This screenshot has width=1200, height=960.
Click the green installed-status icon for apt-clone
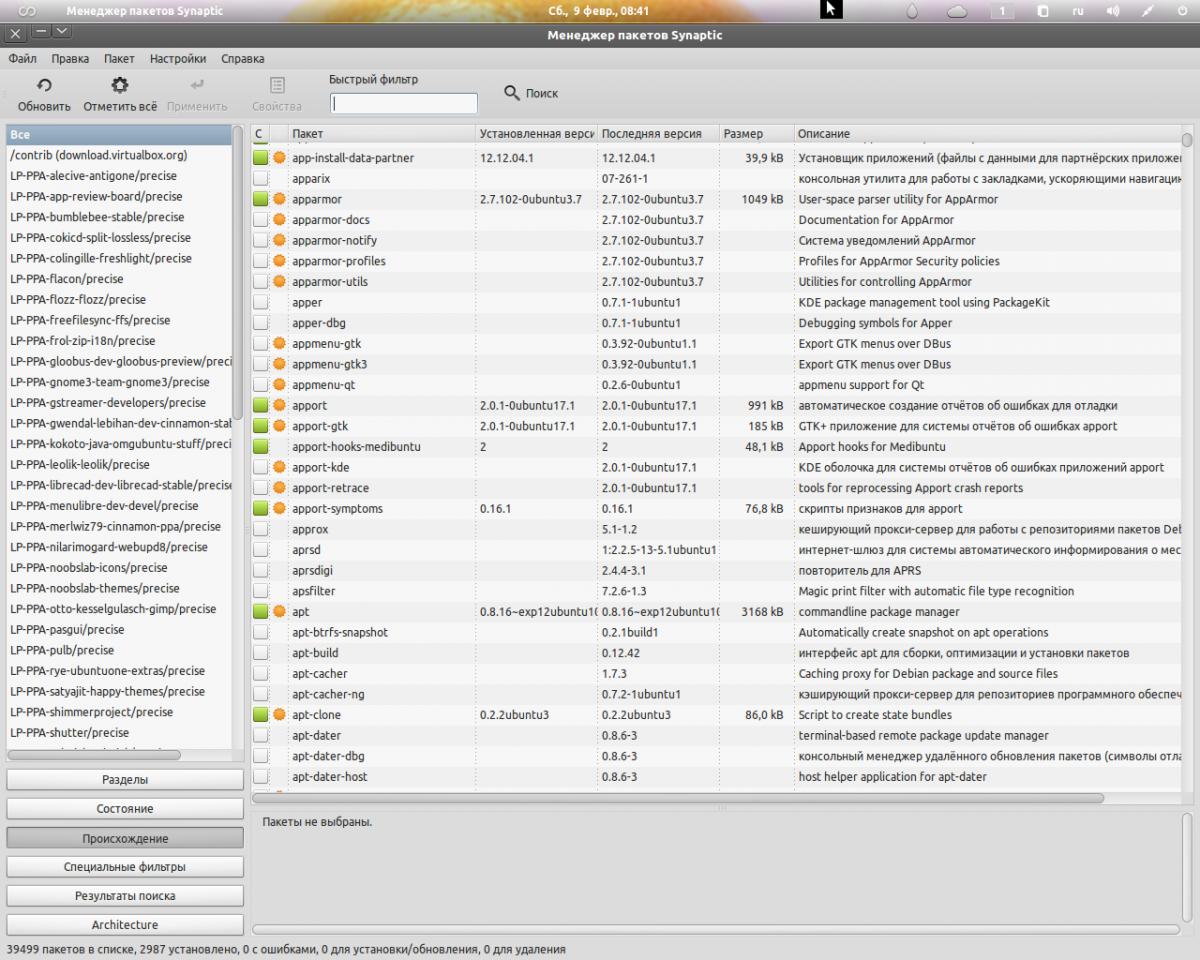click(x=261, y=715)
